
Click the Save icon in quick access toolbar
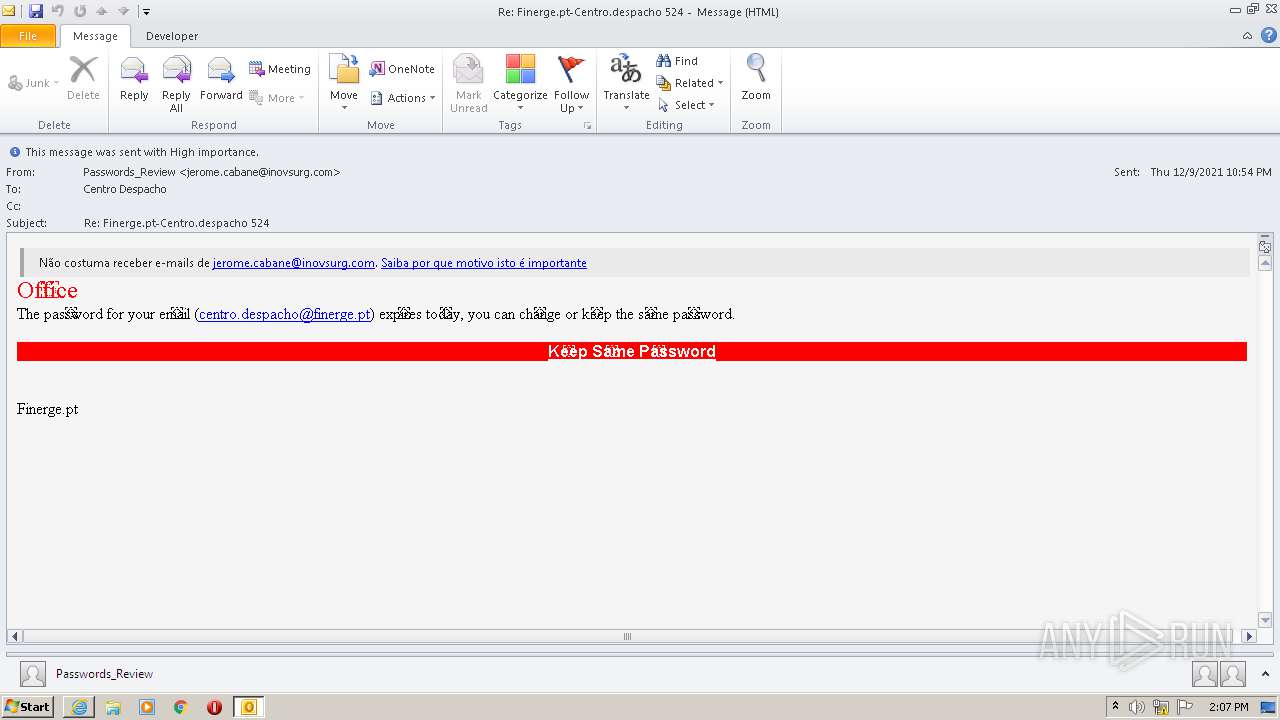[x=36, y=11]
